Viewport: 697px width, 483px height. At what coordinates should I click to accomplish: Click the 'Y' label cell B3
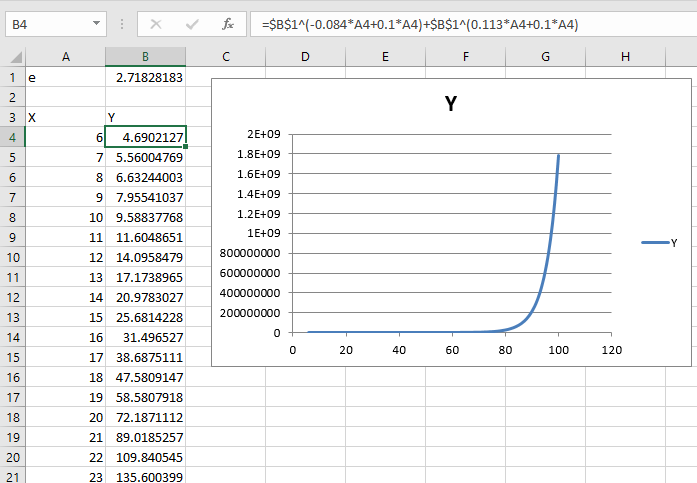(145, 117)
